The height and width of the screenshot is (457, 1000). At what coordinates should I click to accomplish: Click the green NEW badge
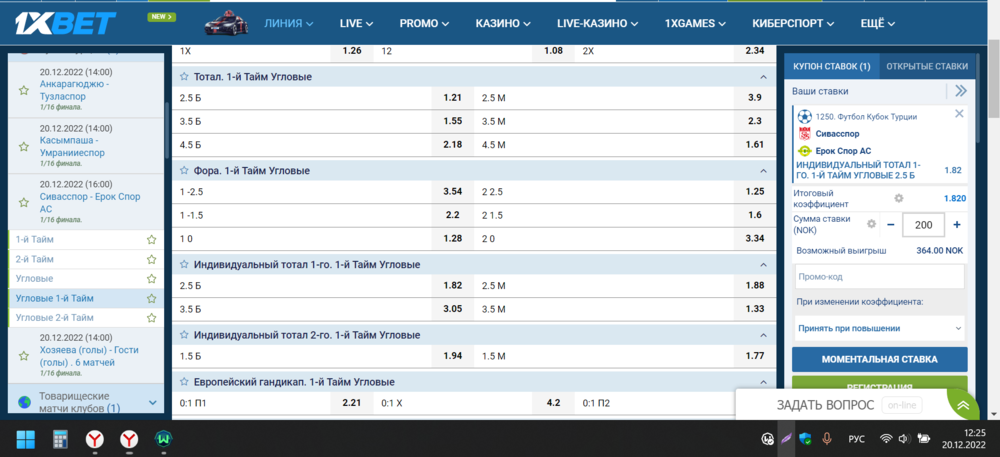[161, 17]
